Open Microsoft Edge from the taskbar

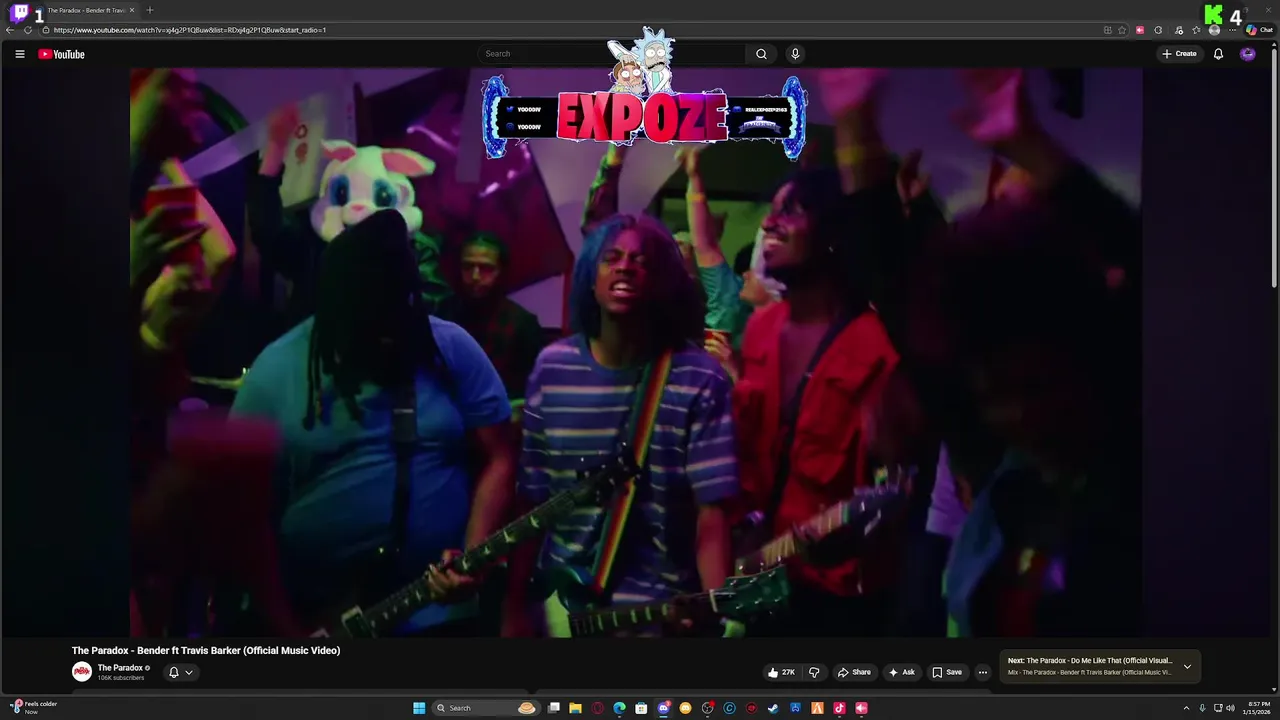[x=619, y=708]
